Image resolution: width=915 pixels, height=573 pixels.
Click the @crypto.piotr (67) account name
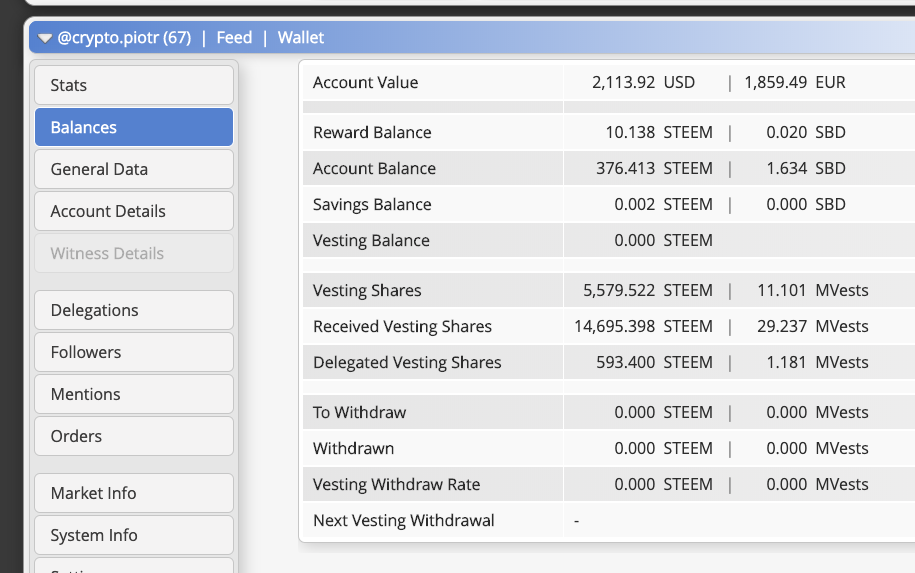tap(124, 38)
